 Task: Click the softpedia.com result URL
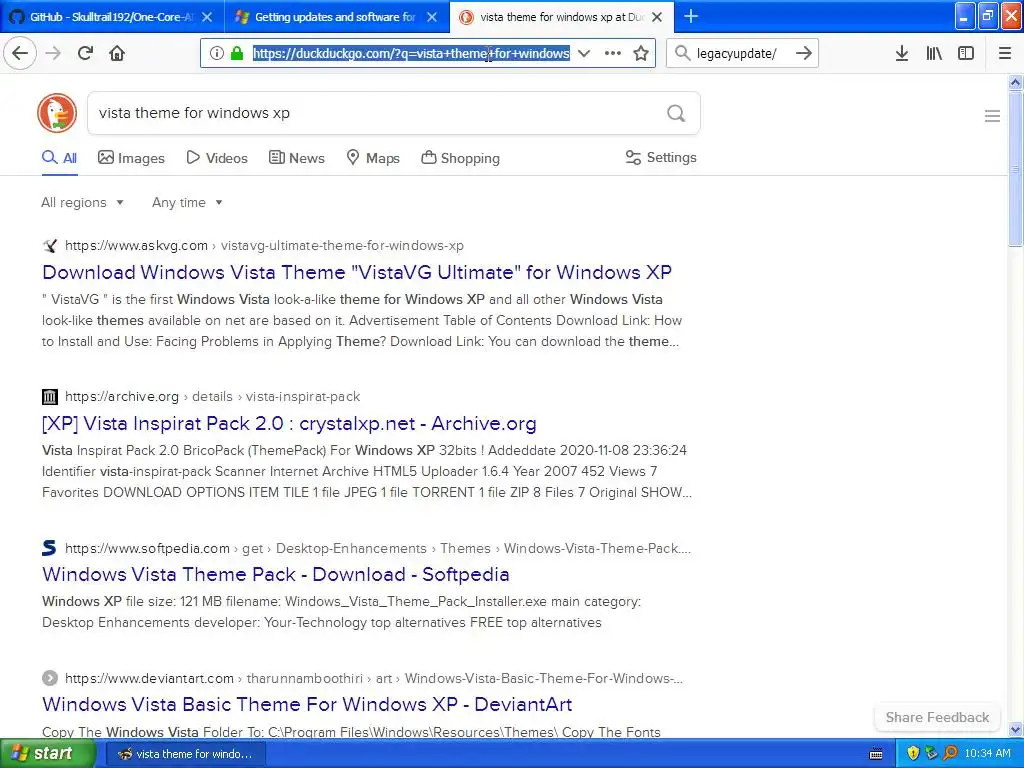tap(377, 548)
